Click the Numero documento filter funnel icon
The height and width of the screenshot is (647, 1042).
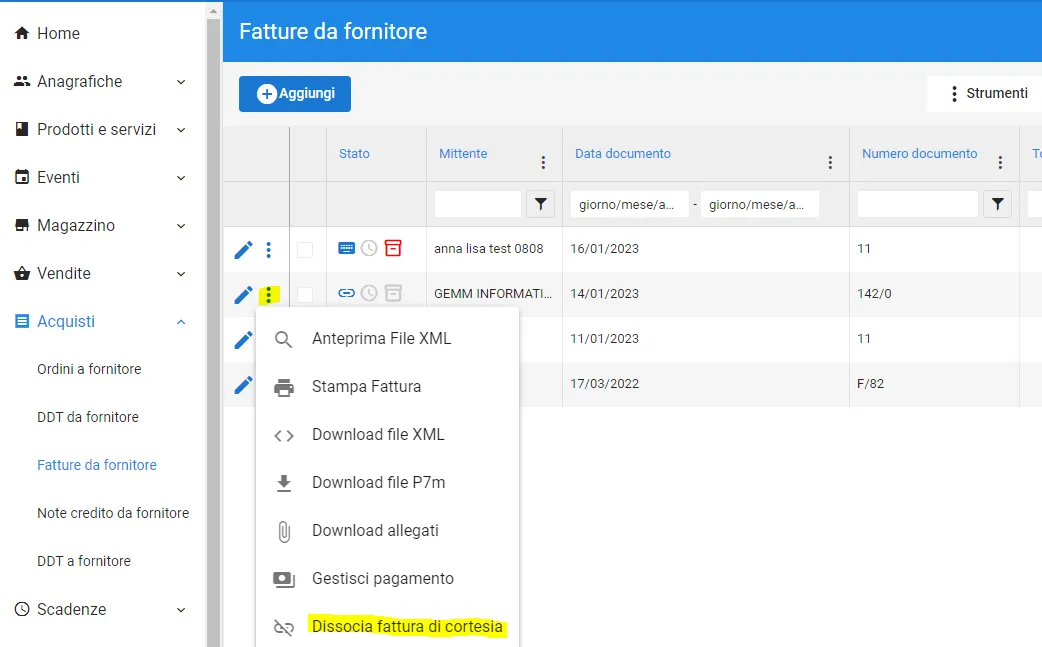[x=997, y=204]
